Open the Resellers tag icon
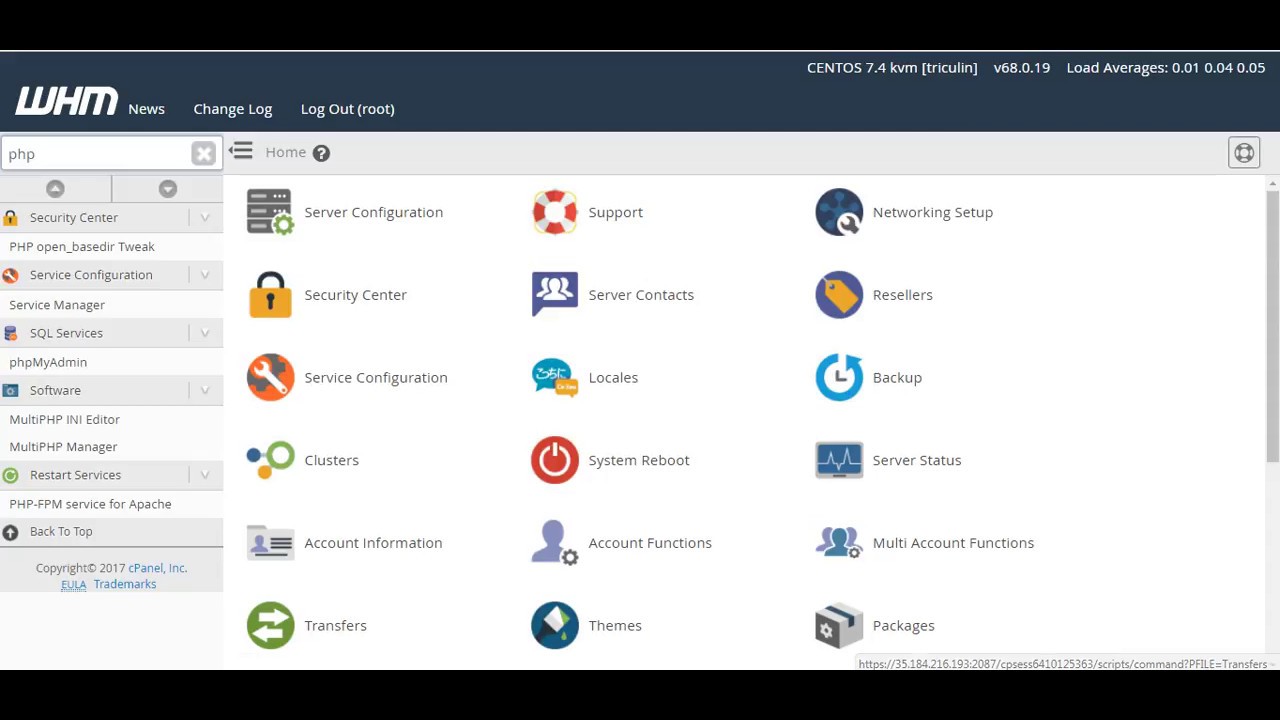The image size is (1280, 720). pyautogui.click(x=839, y=295)
